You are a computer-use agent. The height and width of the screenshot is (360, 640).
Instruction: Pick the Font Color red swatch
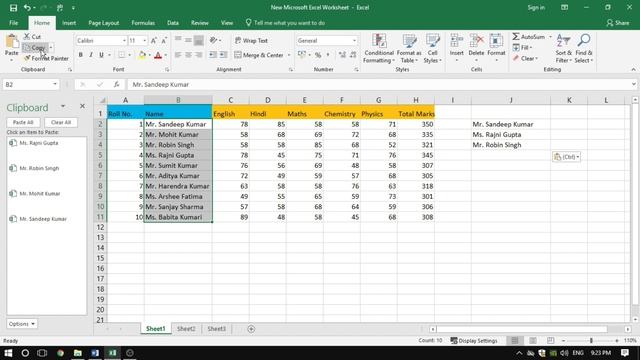(x=158, y=55)
